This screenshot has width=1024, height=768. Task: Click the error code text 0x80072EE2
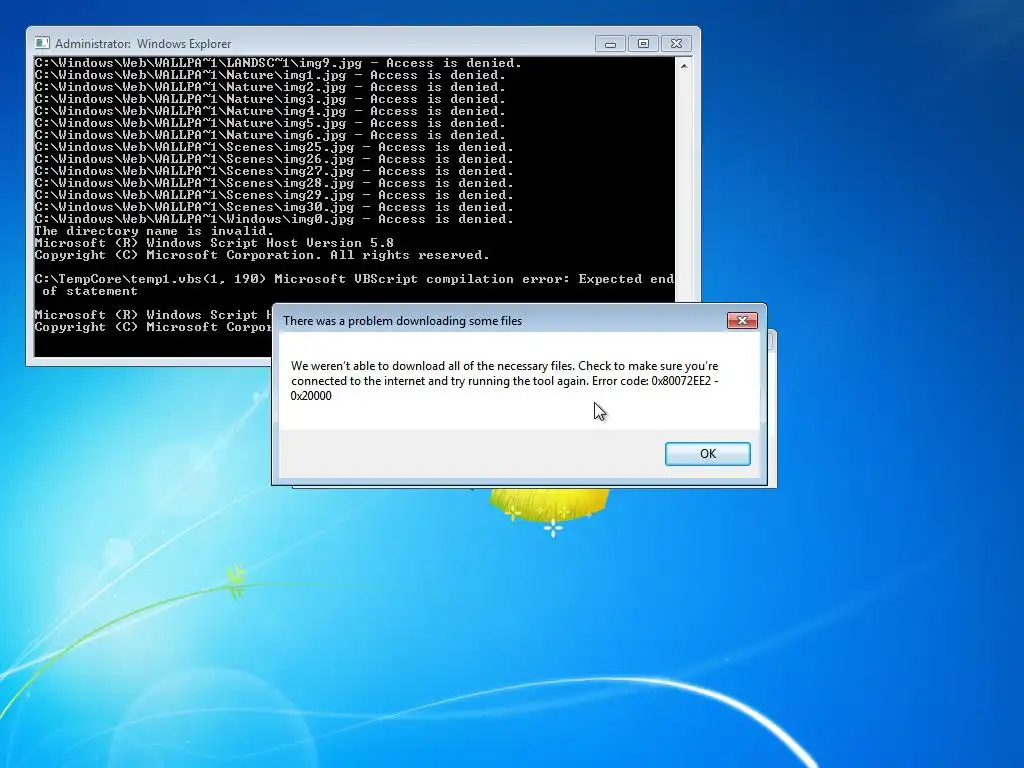[x=680, y=381]
